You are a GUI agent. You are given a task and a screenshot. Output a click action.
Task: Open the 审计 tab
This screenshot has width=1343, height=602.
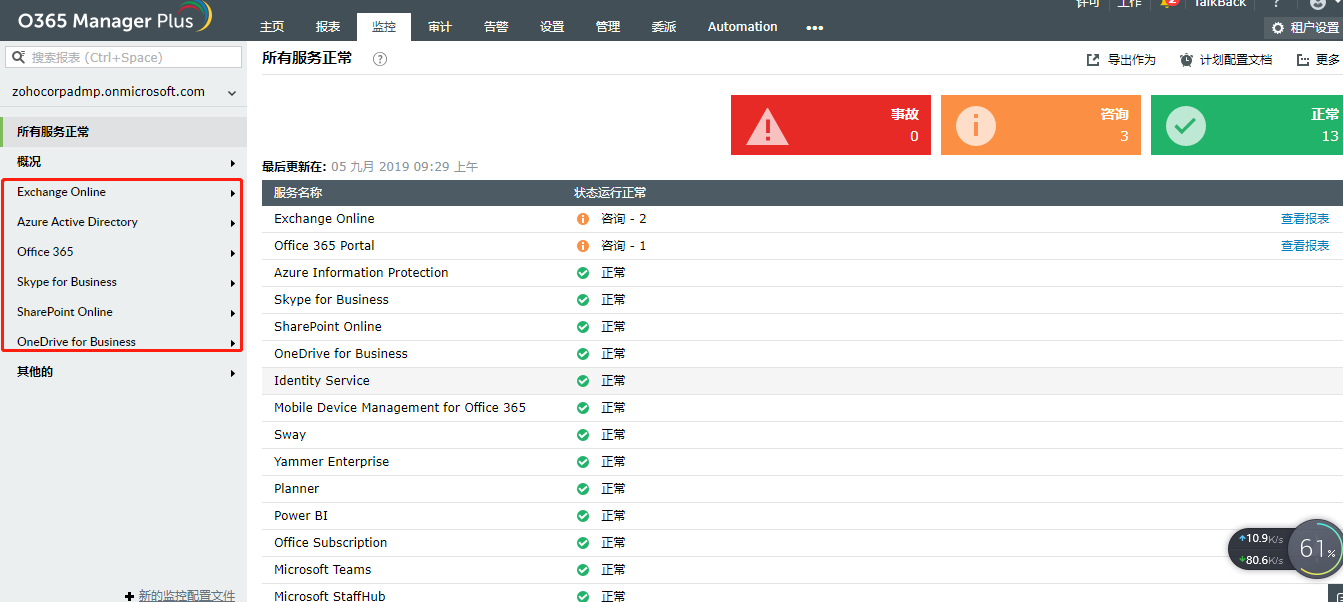click(x=440, y=27)
